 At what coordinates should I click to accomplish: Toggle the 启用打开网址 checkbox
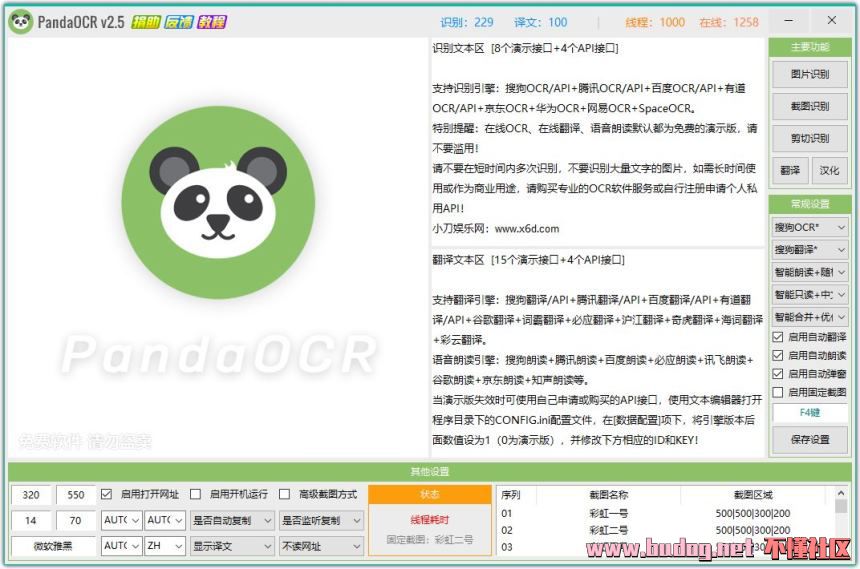click(x=106, y=494)
